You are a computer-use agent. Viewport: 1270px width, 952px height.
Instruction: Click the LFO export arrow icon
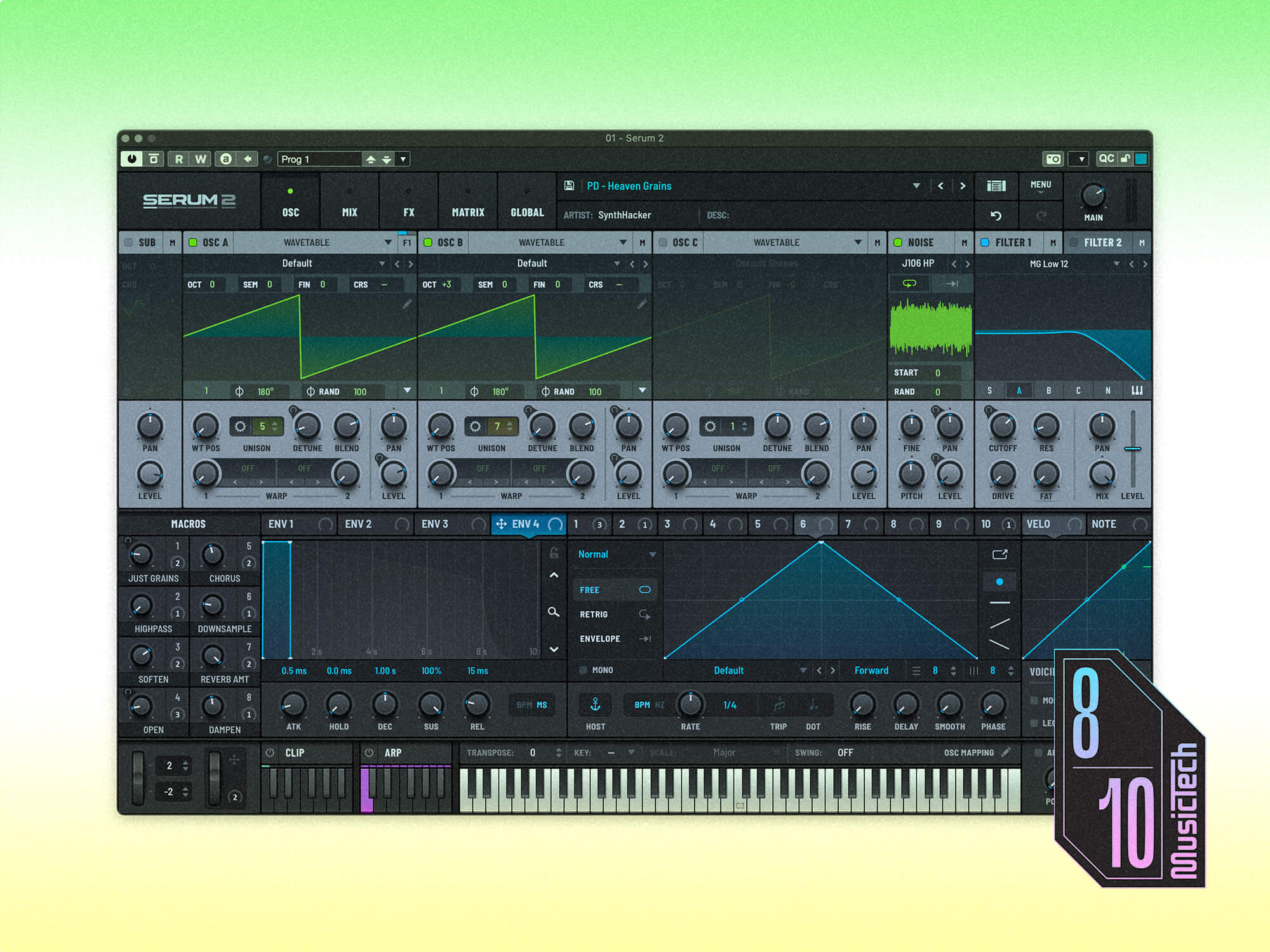pos(999,555)
